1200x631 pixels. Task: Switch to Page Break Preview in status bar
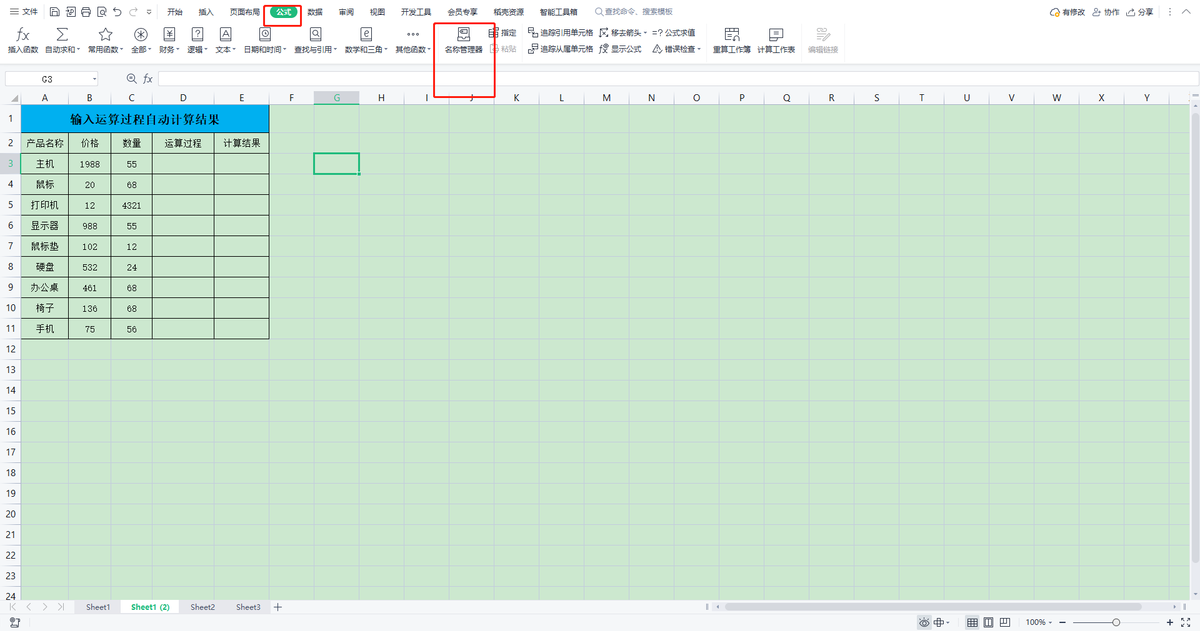[x=1007, y=622]
